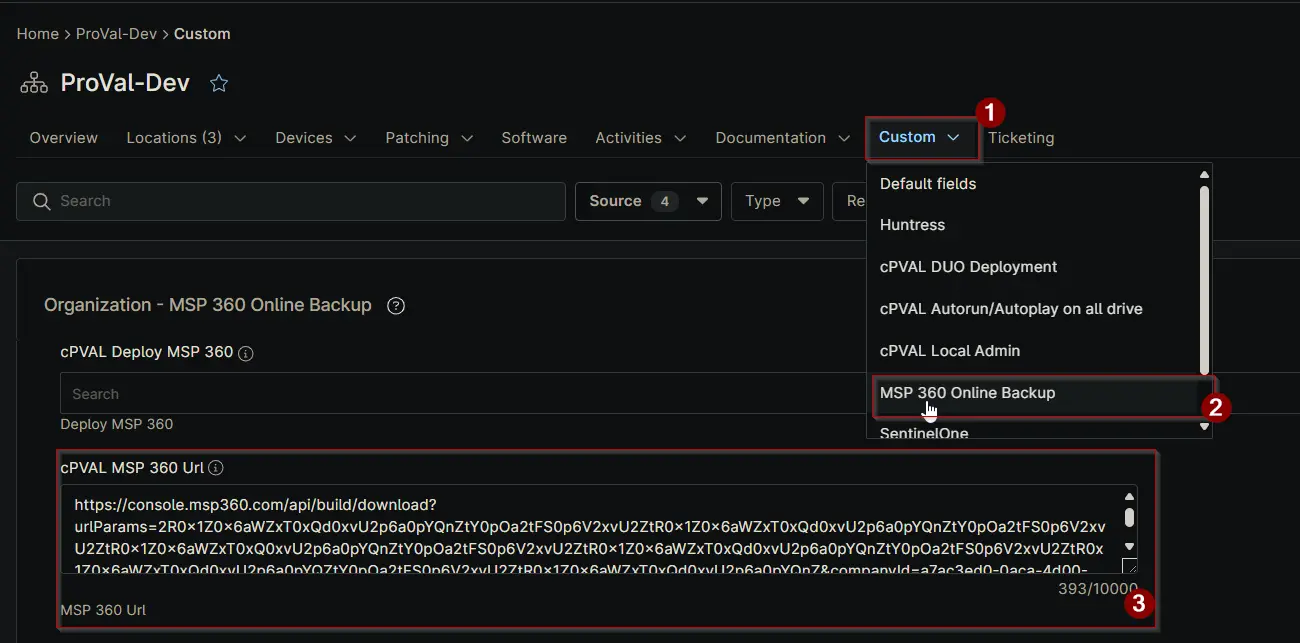
Task: Click the Custom dropdown list scrollbar thumb
Action: coord(1205,280)
